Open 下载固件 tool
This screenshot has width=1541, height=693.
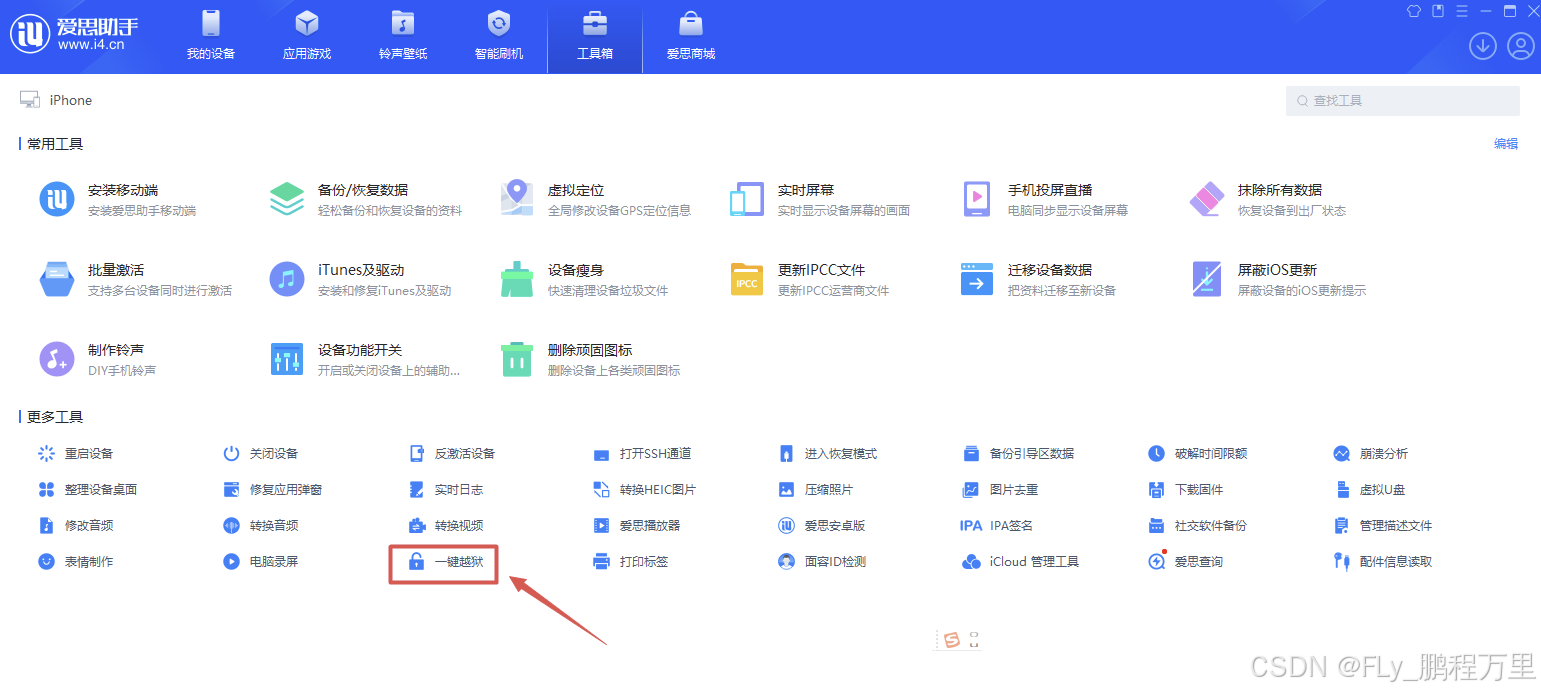pos(1185,489)
